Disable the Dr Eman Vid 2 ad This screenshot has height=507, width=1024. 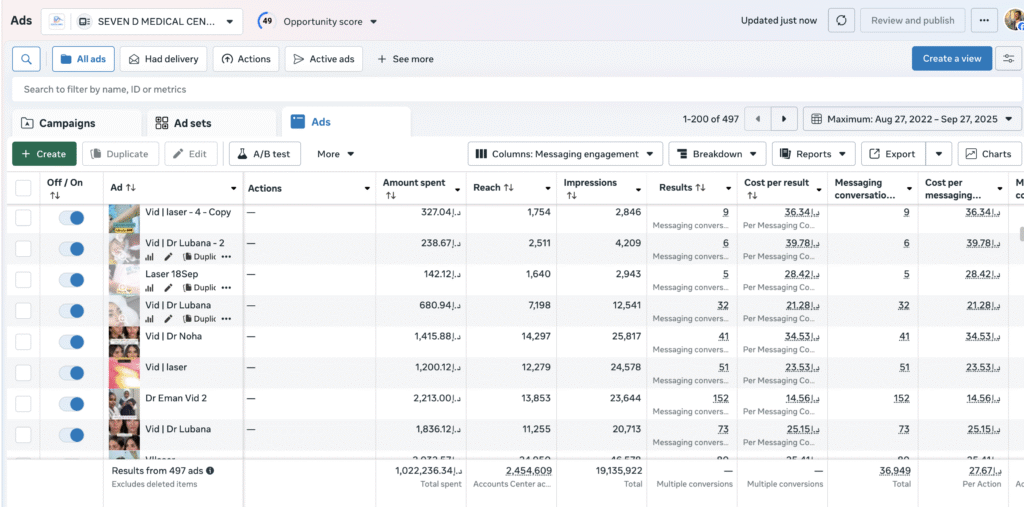click(71, 404)
